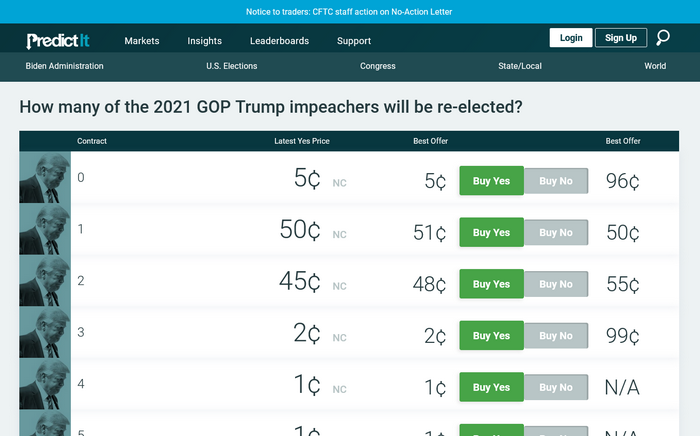Switch to U.S. Elections category
Image resolution: width=700 pixels, height=436 pixels.
(232, 66)
